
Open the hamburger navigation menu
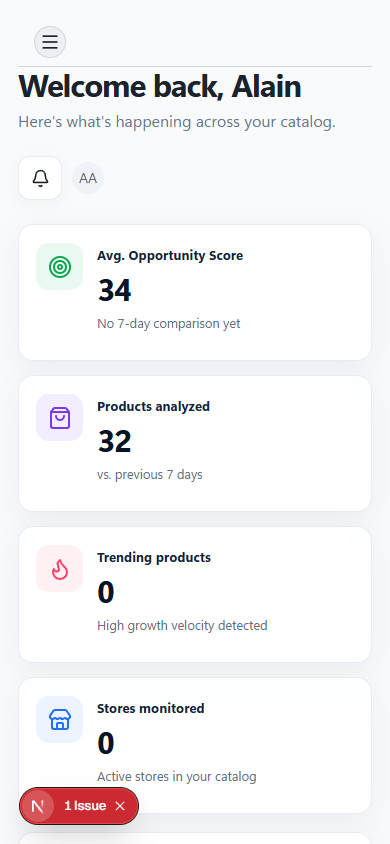50,42
